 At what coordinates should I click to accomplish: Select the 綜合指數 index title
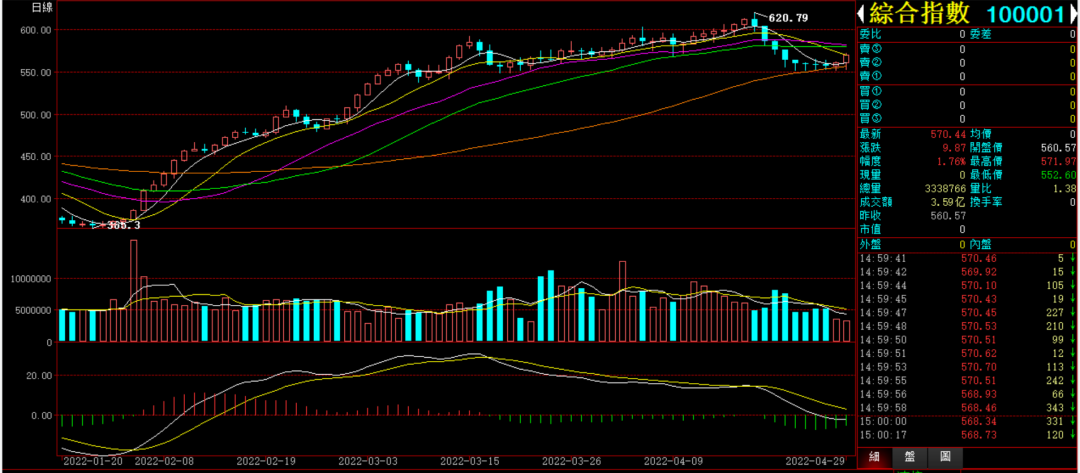[920, 13]
